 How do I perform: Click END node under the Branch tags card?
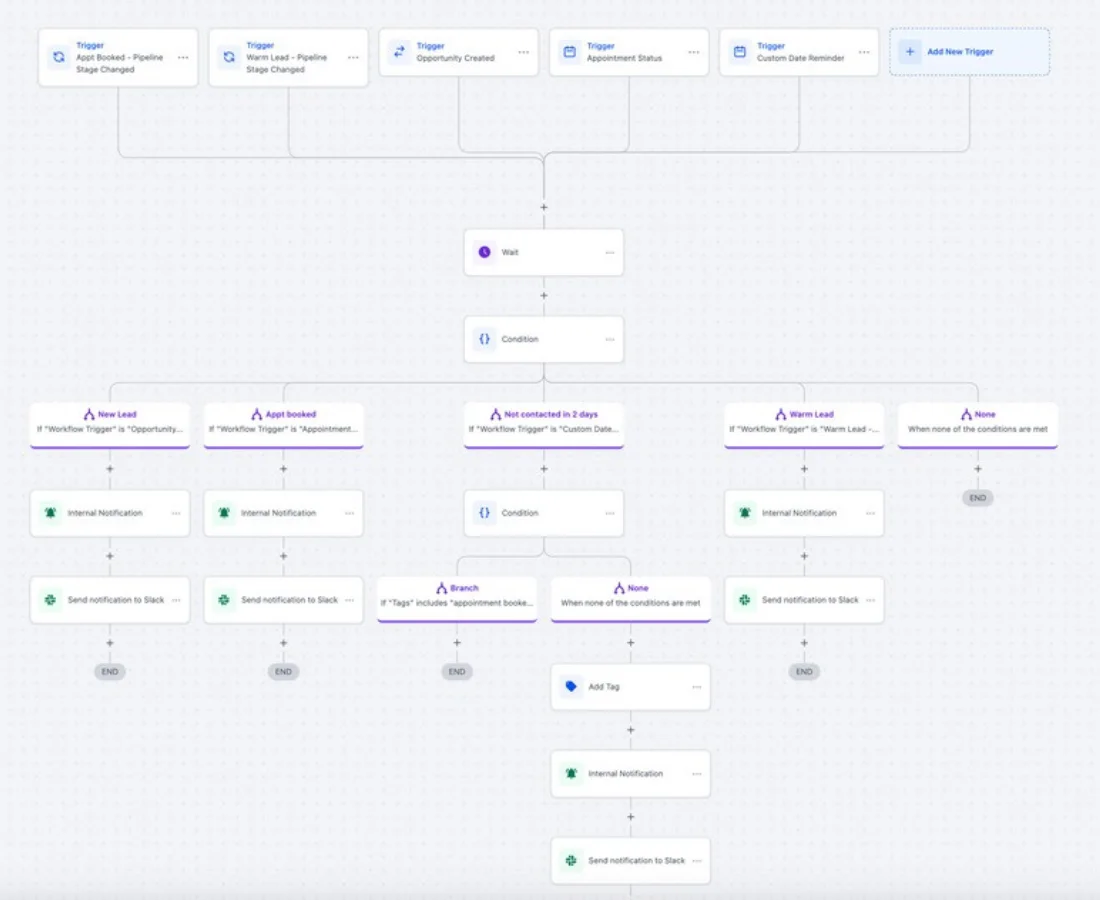(x=457, y=671)
